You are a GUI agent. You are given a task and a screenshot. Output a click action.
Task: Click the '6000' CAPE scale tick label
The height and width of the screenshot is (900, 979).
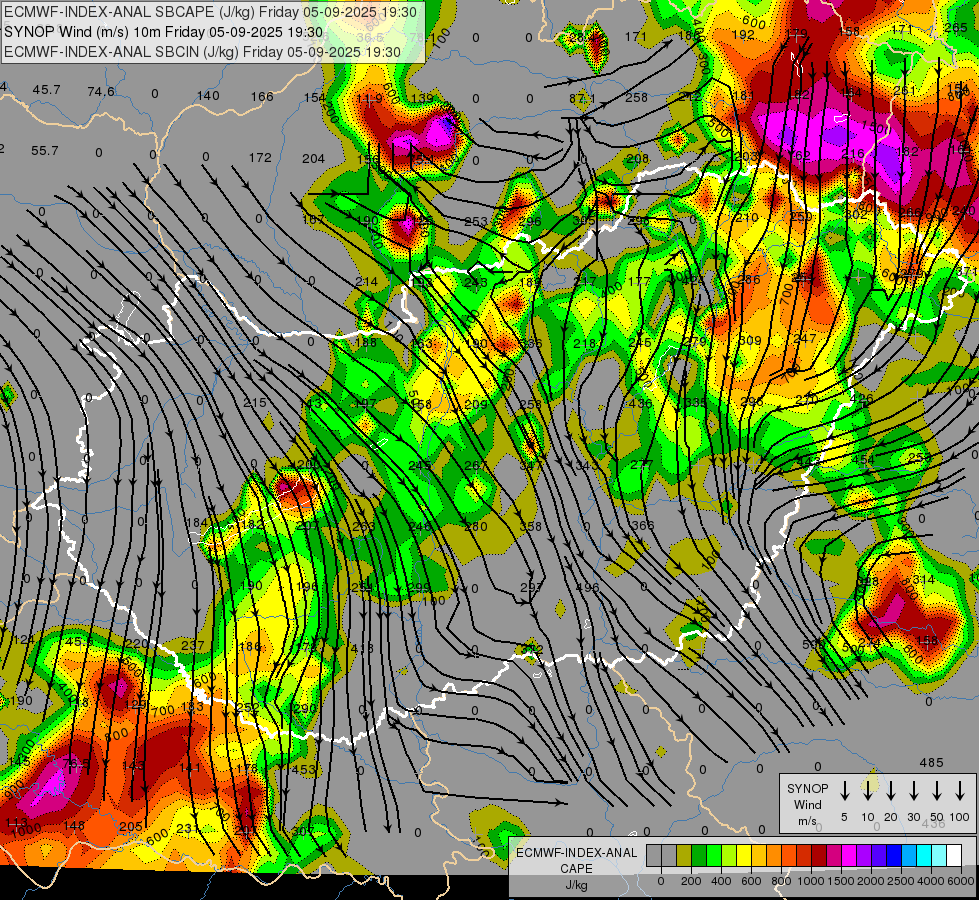tap(960, 881)
